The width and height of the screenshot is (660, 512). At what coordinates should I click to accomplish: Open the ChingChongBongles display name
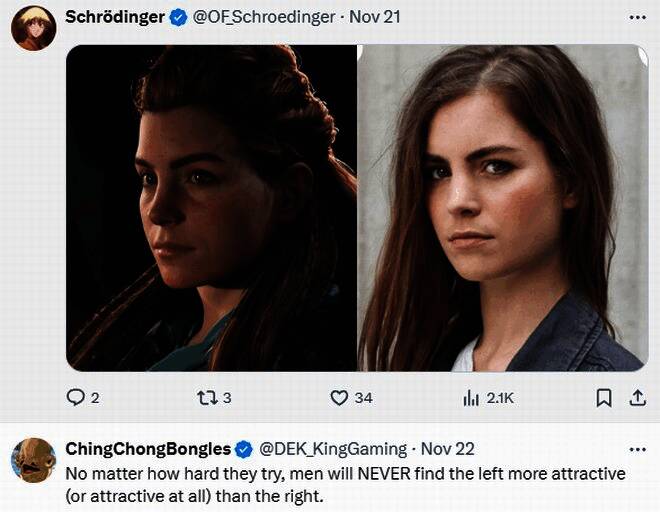click(x=147, y=449)
